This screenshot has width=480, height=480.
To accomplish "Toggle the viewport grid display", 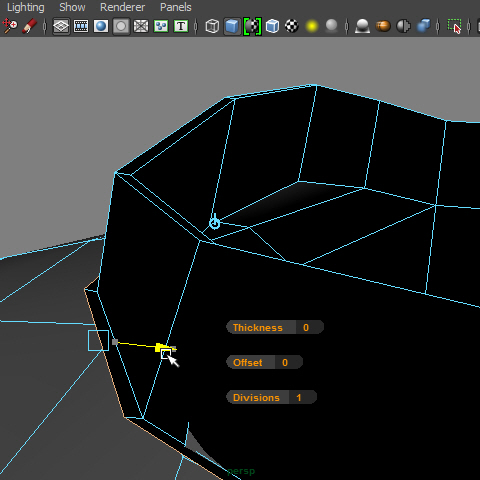I will click(61, 26).
